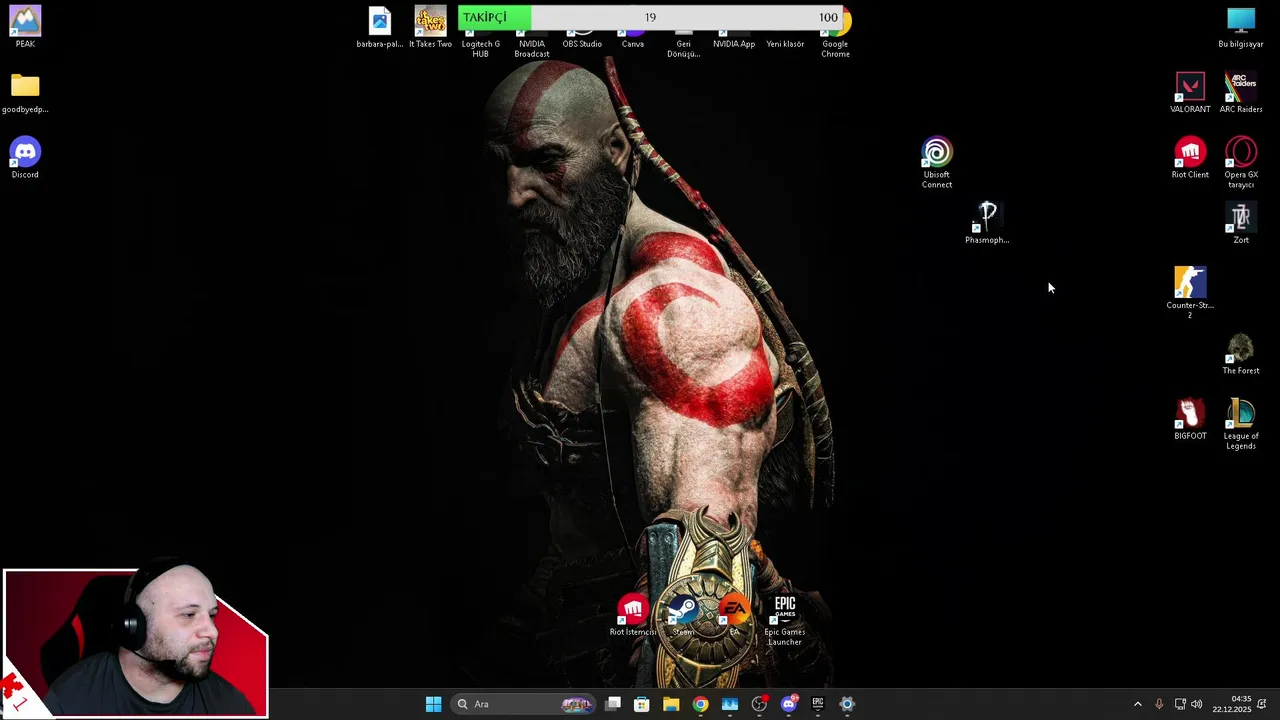
Task: Click the Ara search box in taskbar
Action: coord(524,704)
